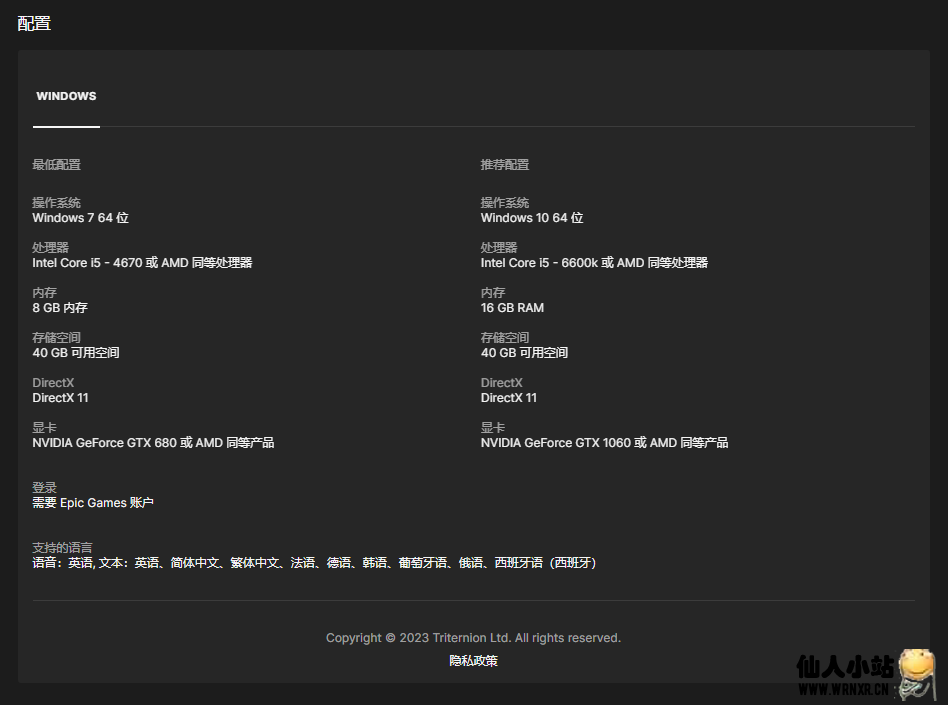Click the 8 GB 内存 value

coord(60,308)
